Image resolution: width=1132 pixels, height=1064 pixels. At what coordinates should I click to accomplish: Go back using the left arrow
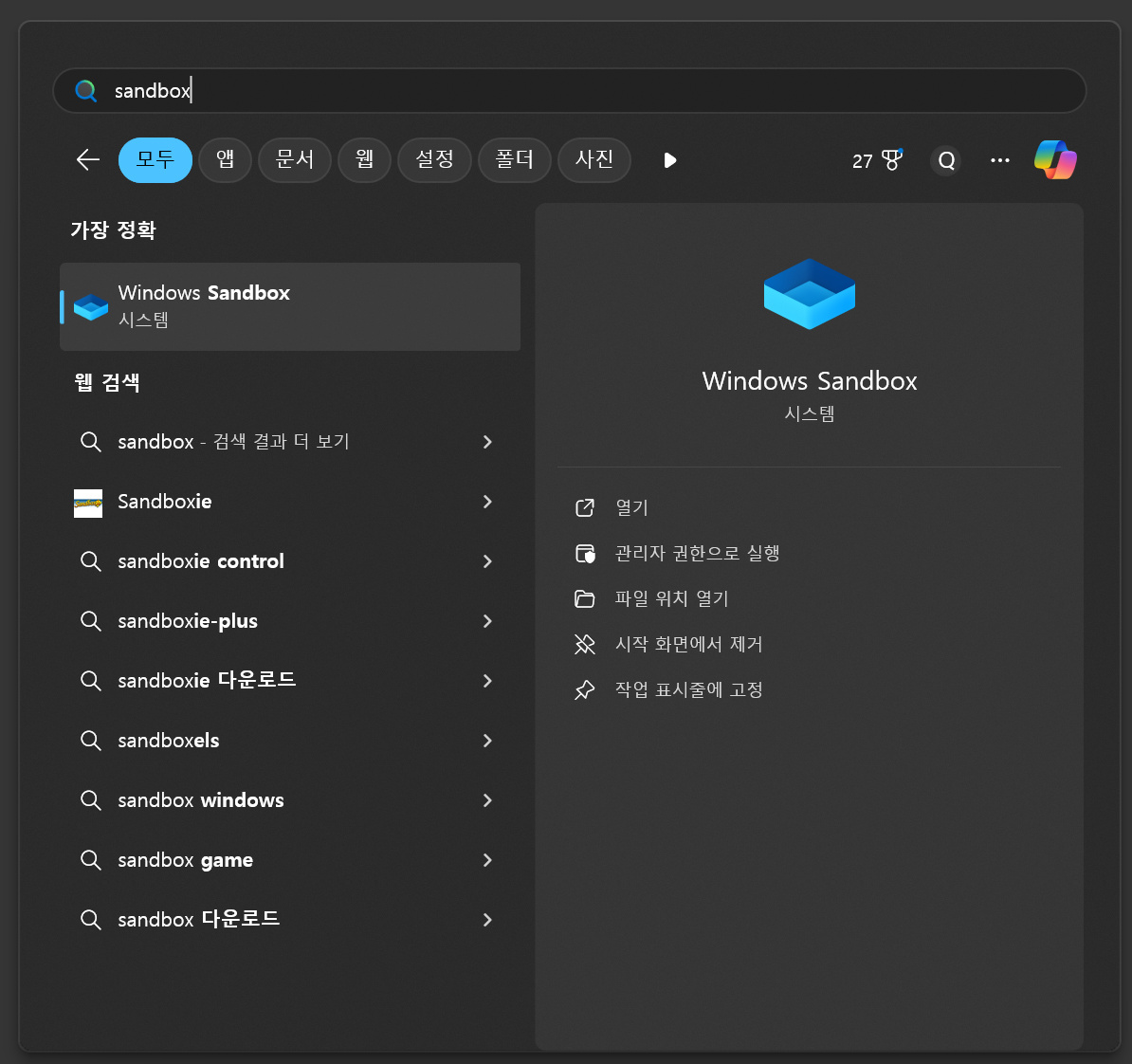click(87, 159)
